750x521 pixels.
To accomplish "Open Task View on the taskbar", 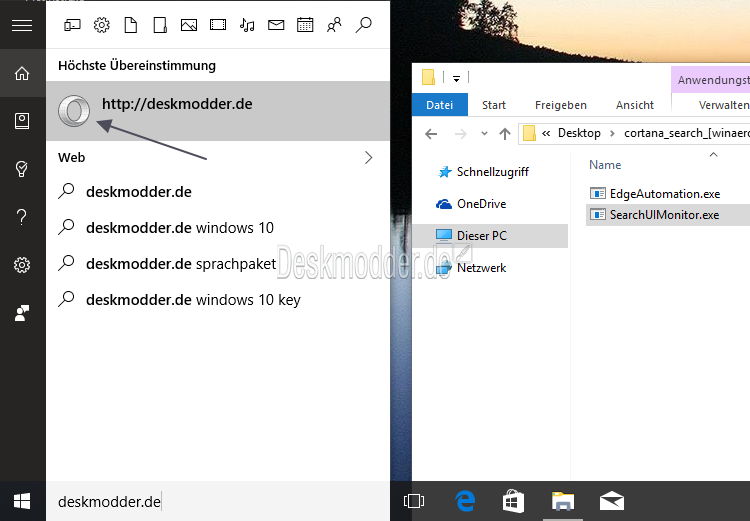I will (x=414, y=501).
